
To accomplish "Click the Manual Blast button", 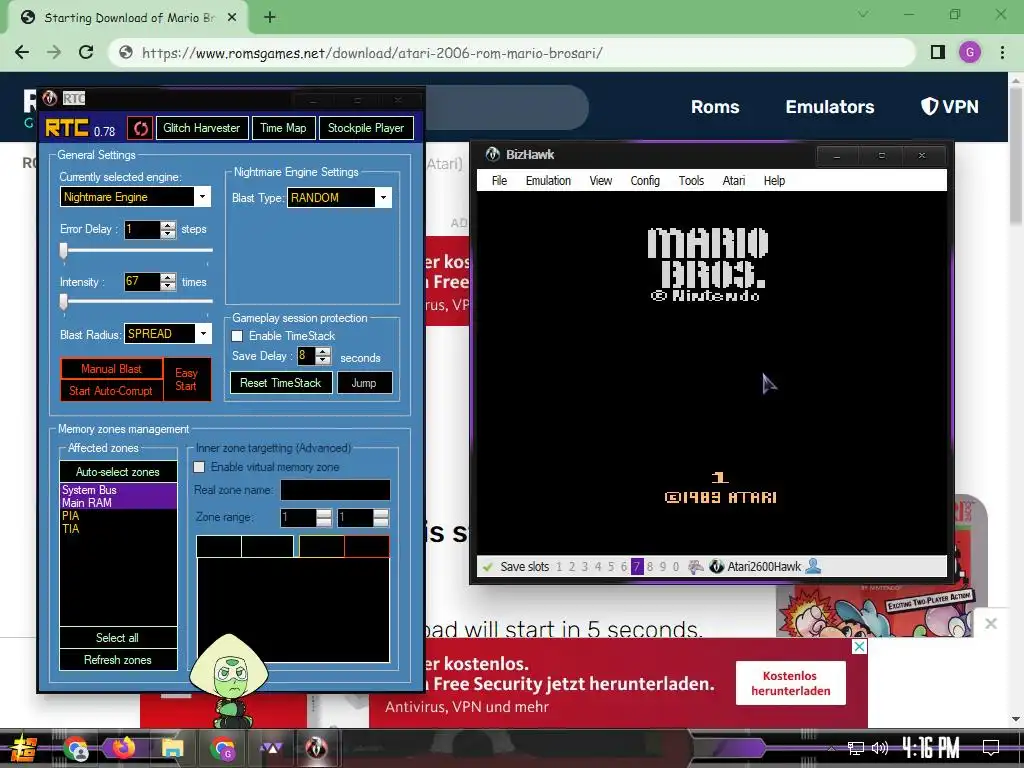I will [x=111, y=369].
